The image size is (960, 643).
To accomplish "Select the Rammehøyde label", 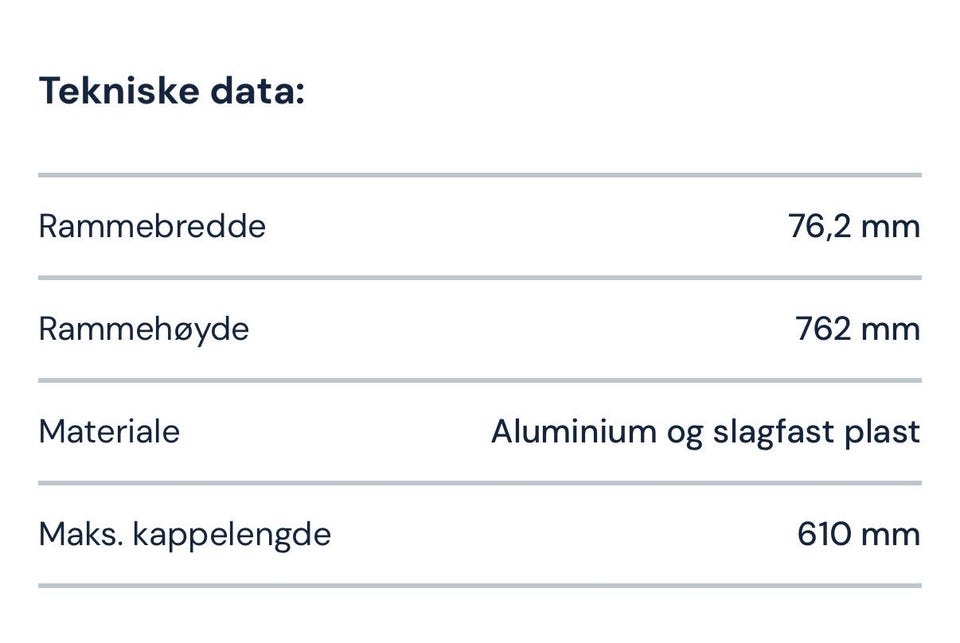I will click(x=143, y=329).
